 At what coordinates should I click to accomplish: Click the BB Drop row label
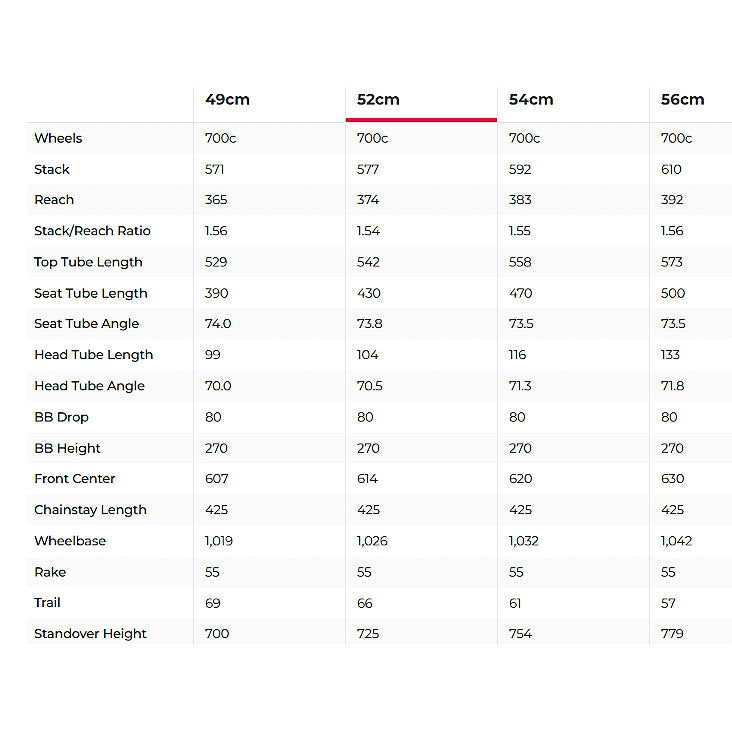tap(61, 417)
